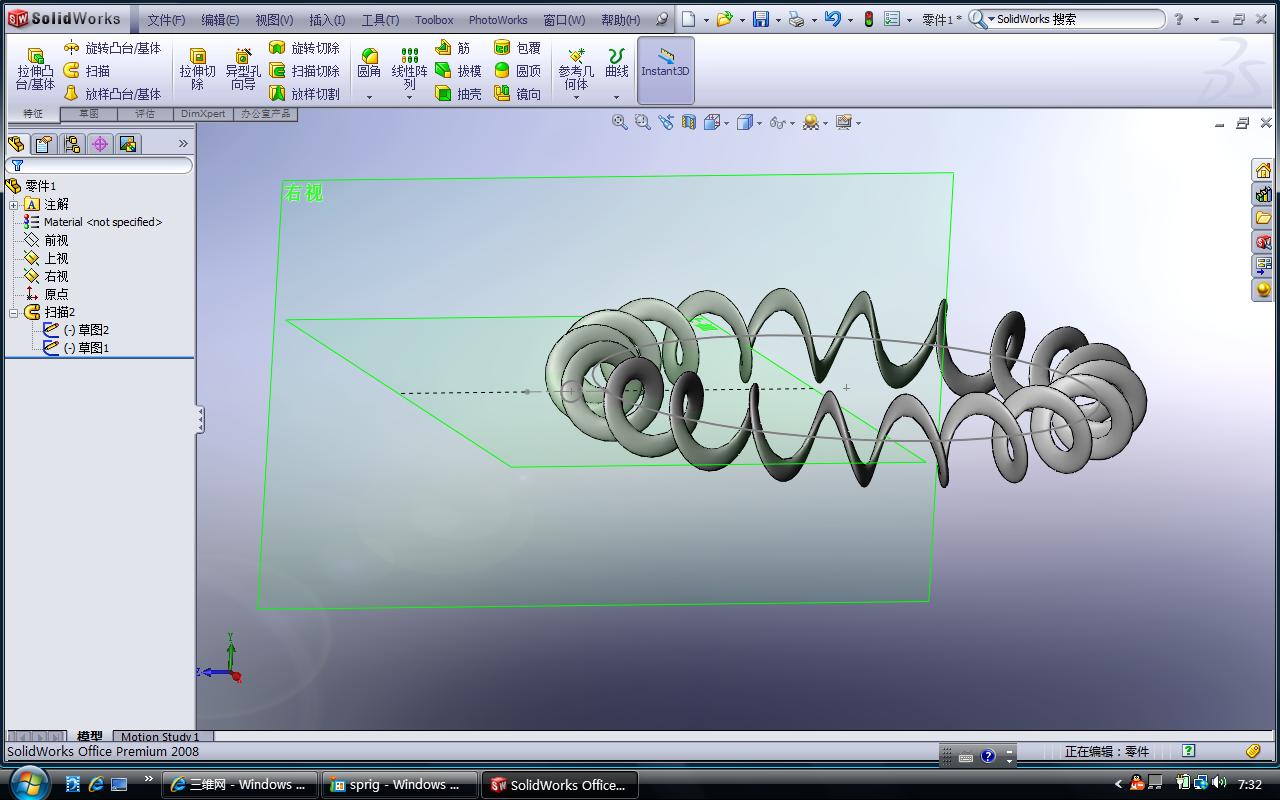The height and width of the screenshot is (800, 1280).
Task: Select the 圆顶 dome tool
Action: pyautogui.click(x=517, y=71)
